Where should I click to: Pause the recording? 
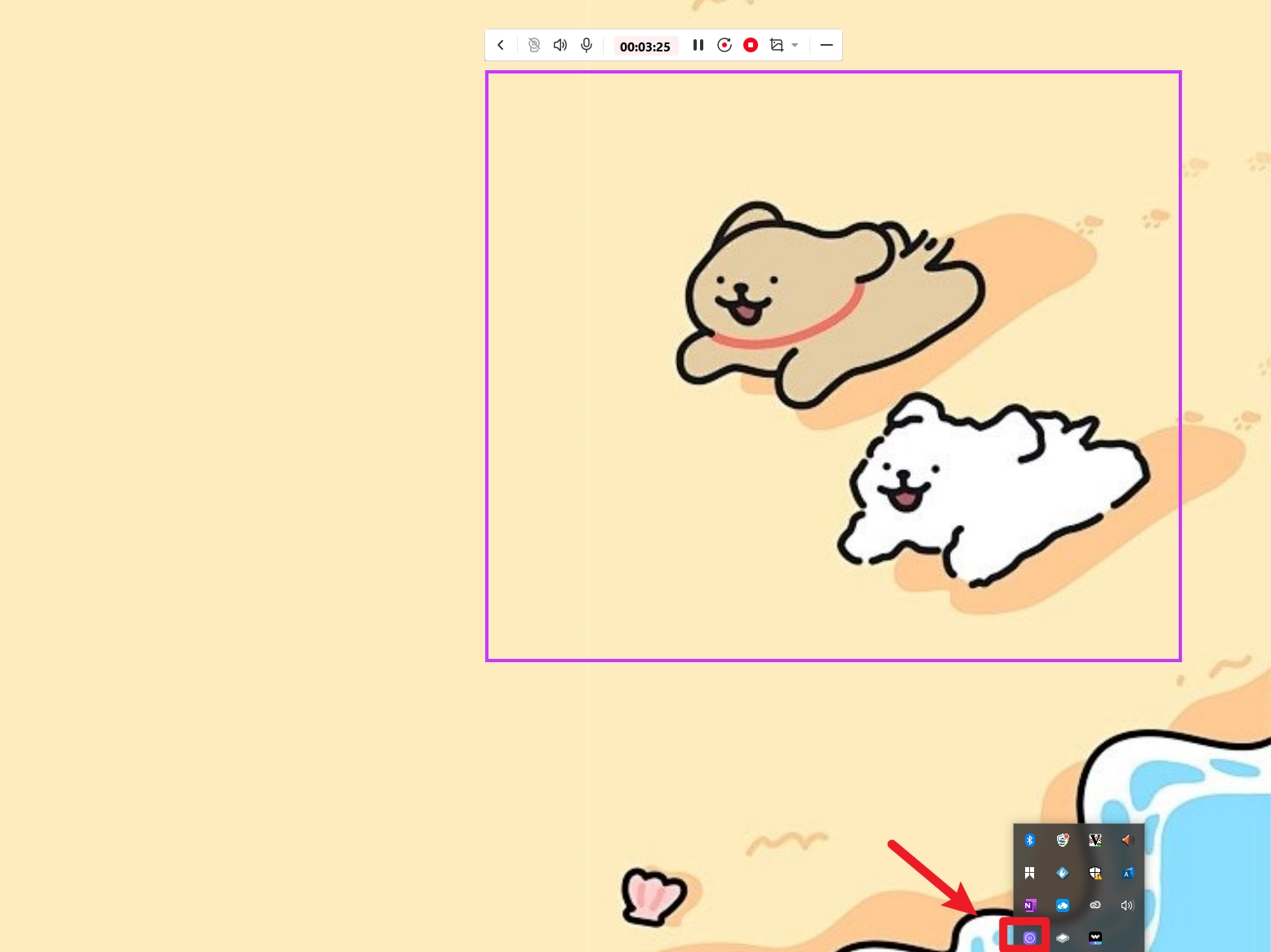[698, 45]
